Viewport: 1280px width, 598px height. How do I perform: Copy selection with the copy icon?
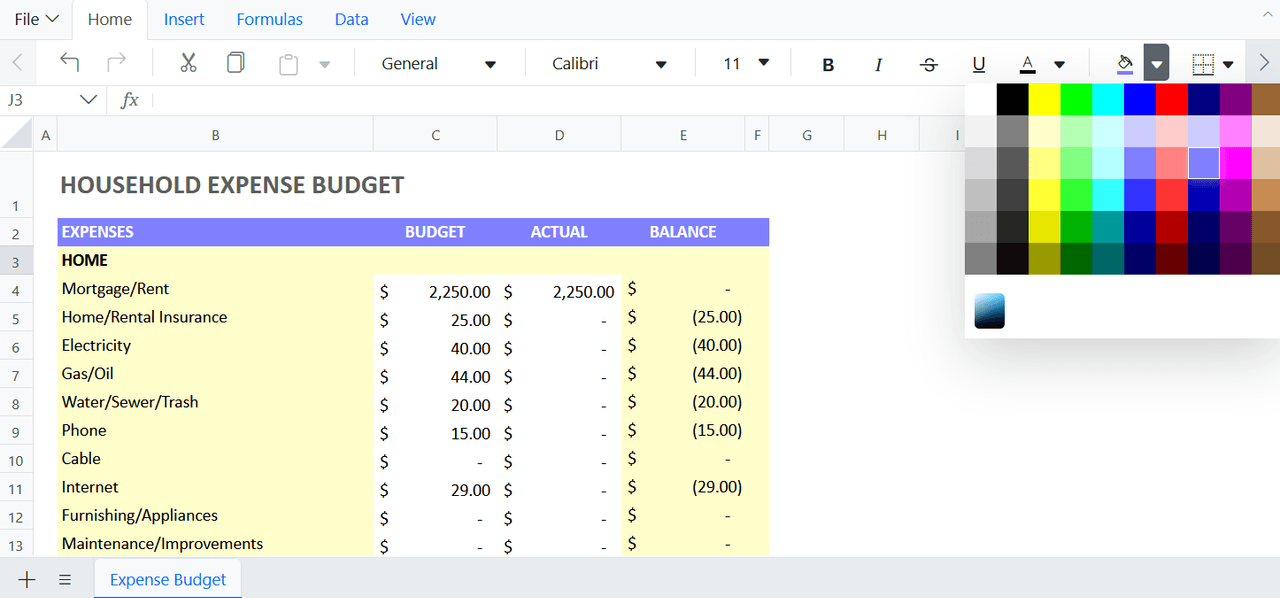click(236, 63)
